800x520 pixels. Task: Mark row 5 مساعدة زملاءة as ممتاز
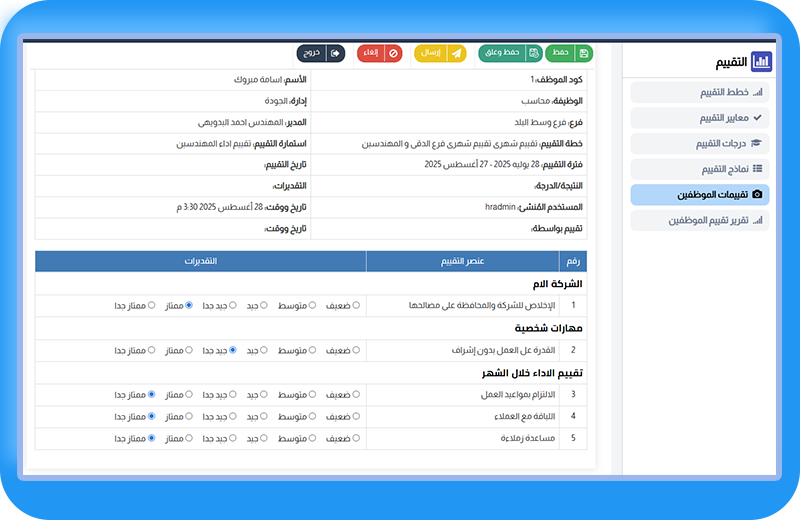point(190,438)
